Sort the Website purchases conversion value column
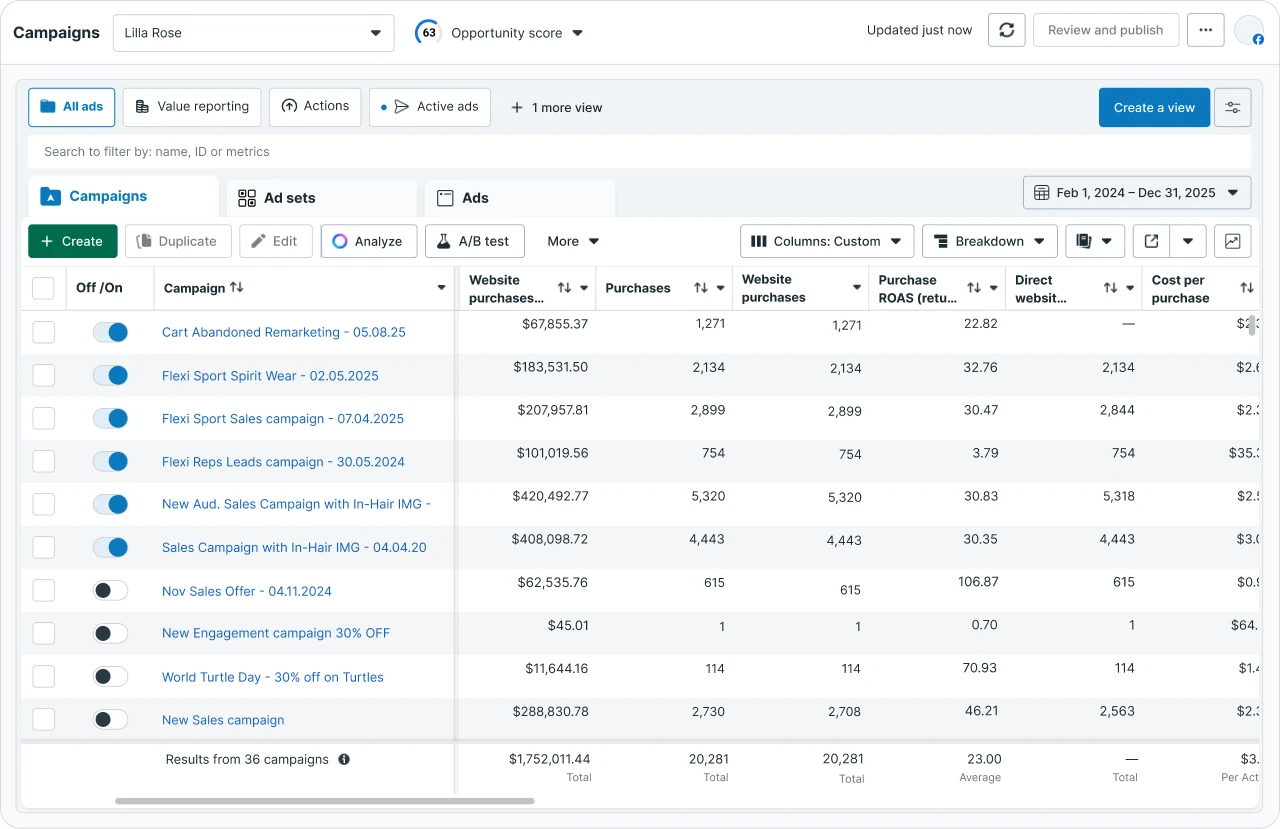The width and height of the screenshot is (1280, 829). (564, 288)
